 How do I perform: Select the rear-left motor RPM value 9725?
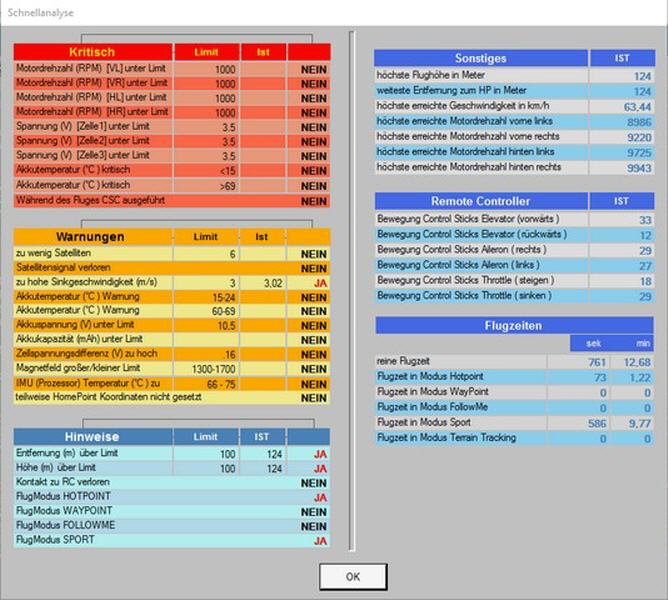click(x=639, y=153)
